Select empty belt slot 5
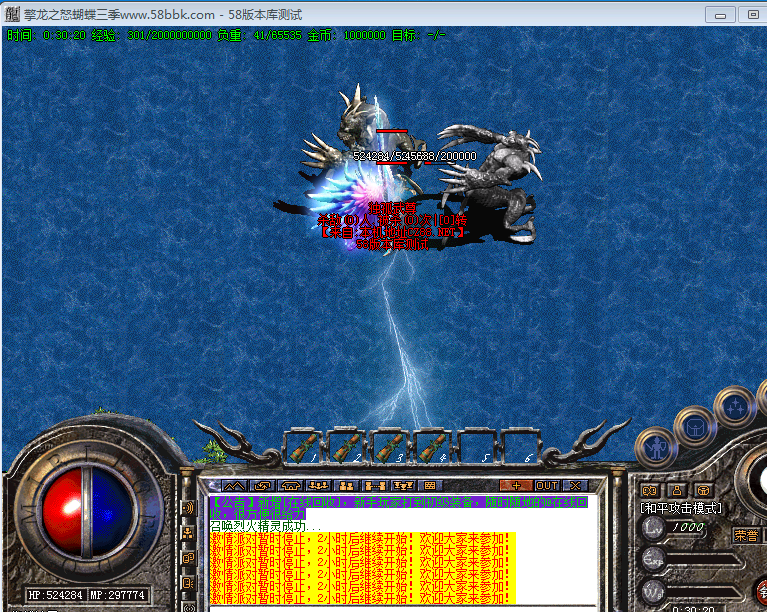Image resolution: width=767 pixels, height=612 pixels. pos(476,448)
